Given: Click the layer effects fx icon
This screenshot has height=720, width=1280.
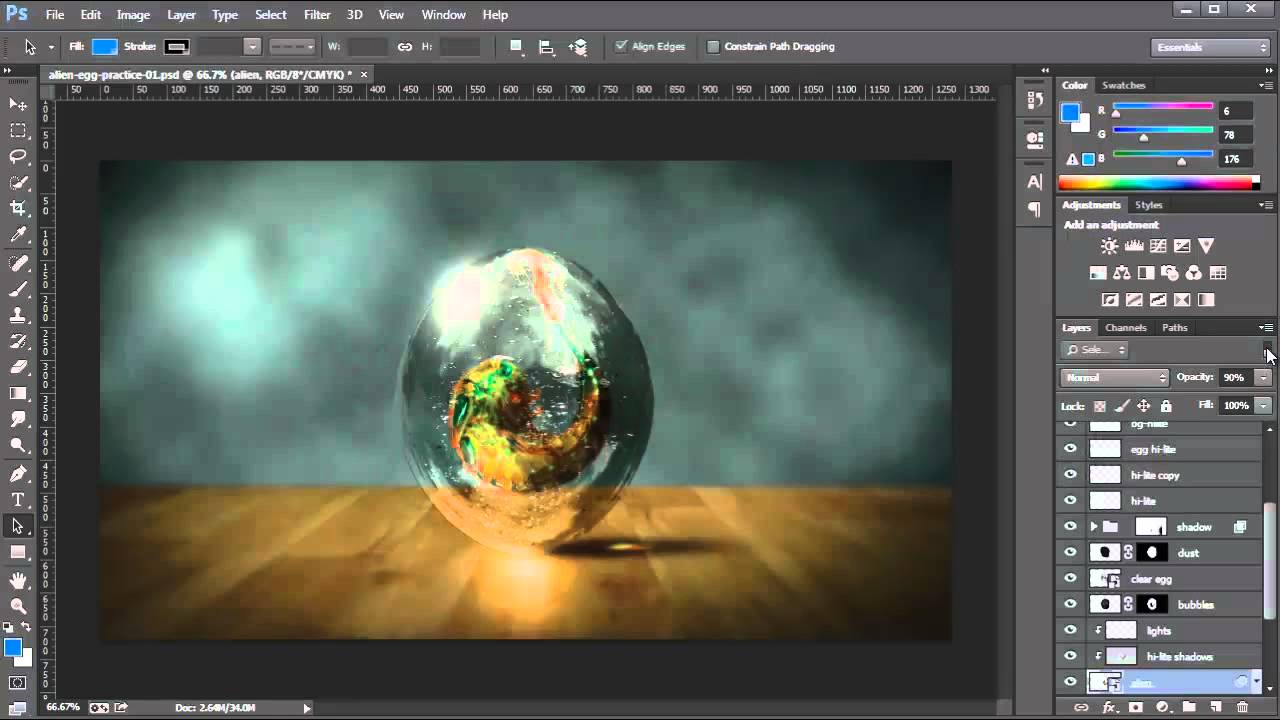Looking at the screenshot, I should point(1110,707).
